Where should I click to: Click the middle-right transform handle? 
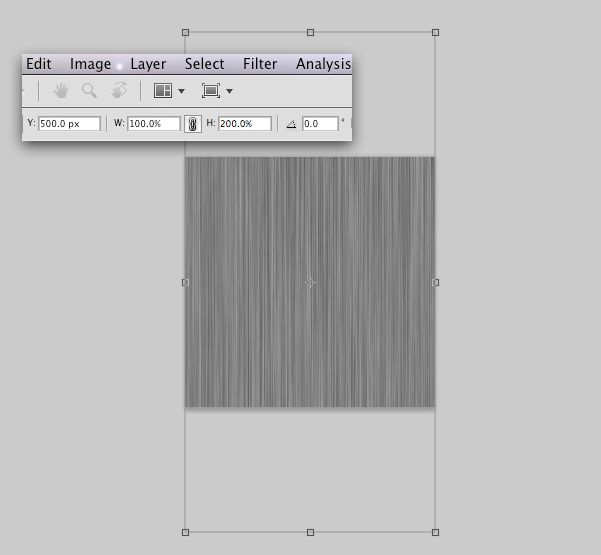point(435,282)
